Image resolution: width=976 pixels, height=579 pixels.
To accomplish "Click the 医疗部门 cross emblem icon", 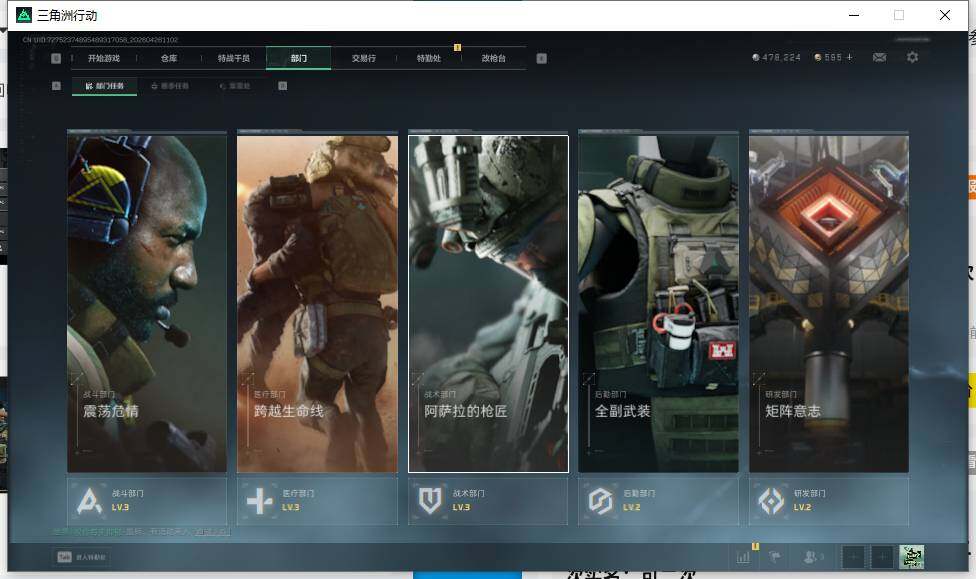I will [x=260, y=500].
